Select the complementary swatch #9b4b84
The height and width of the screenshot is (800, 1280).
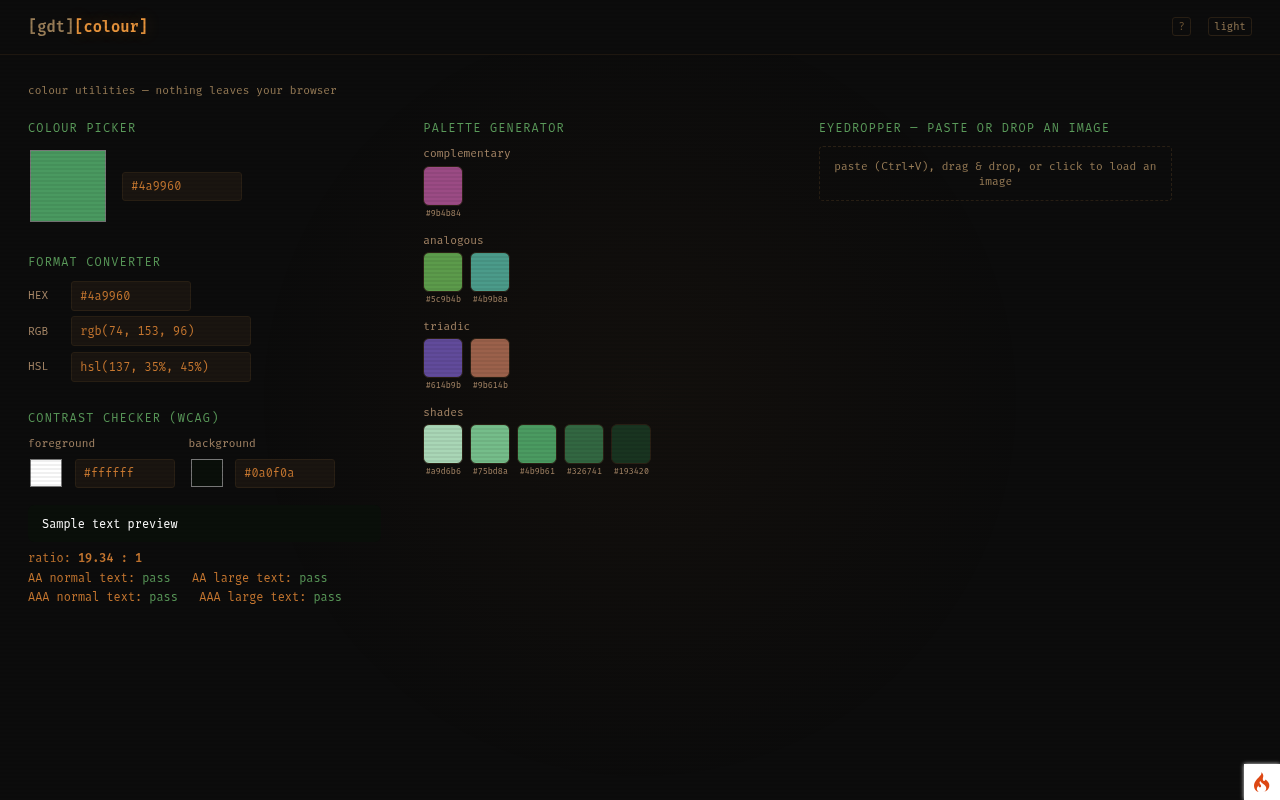click(443, 186)
